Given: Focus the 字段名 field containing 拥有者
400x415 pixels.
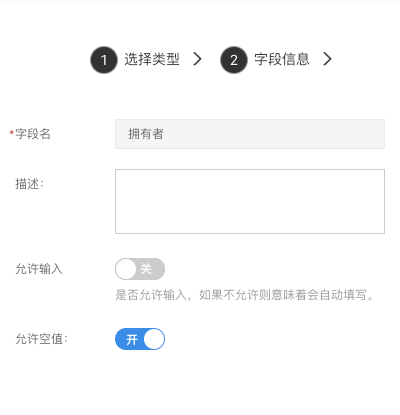Looking at the screenshot, I should [250, 134].
